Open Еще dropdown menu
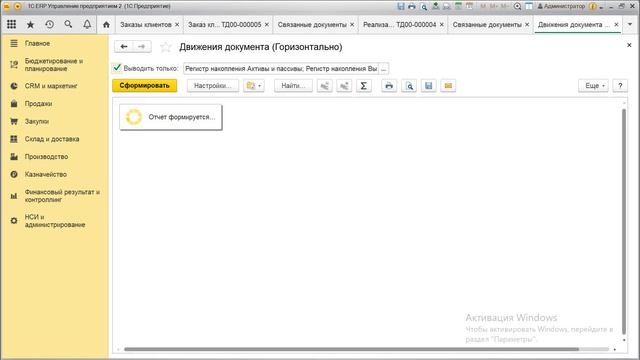 (593, 86)
